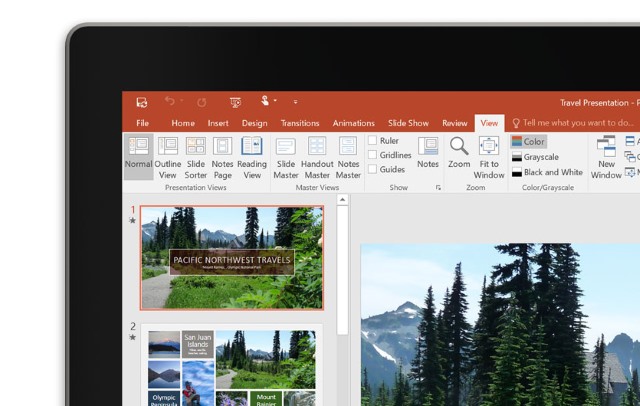Open Slide Sorter view

(x=196, y=158)
